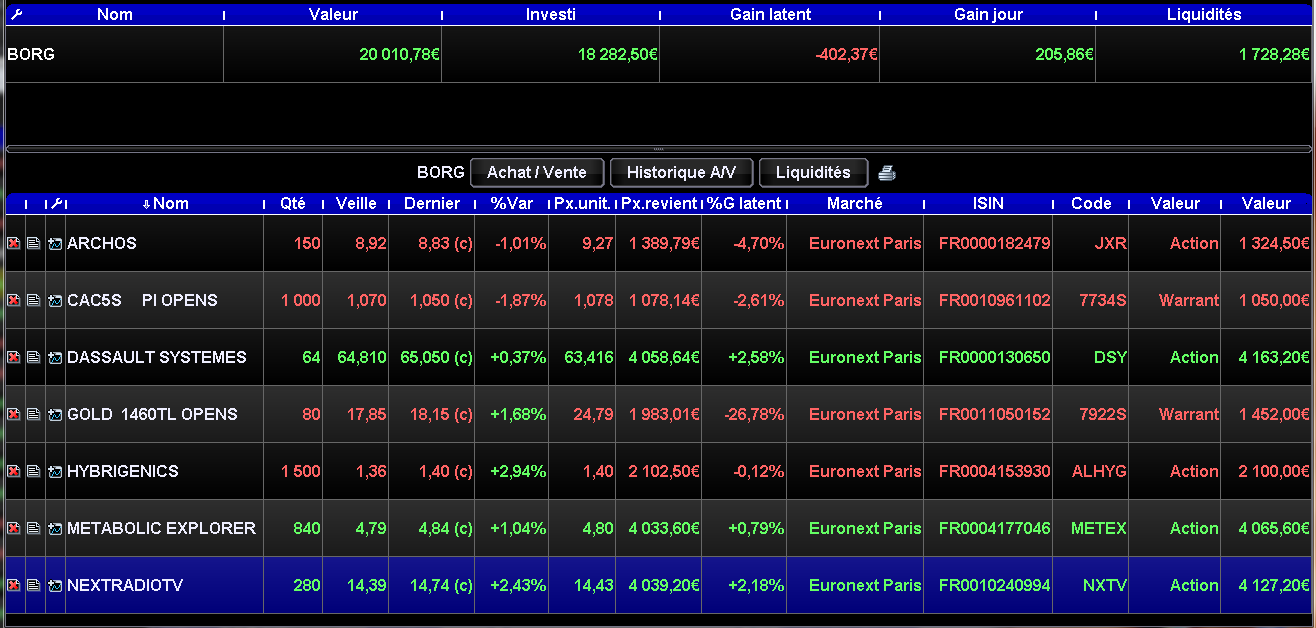Viewport: 1316px width, 628px height.
Task: Sort positions by the Dernier column header
Action: [432, 203]
